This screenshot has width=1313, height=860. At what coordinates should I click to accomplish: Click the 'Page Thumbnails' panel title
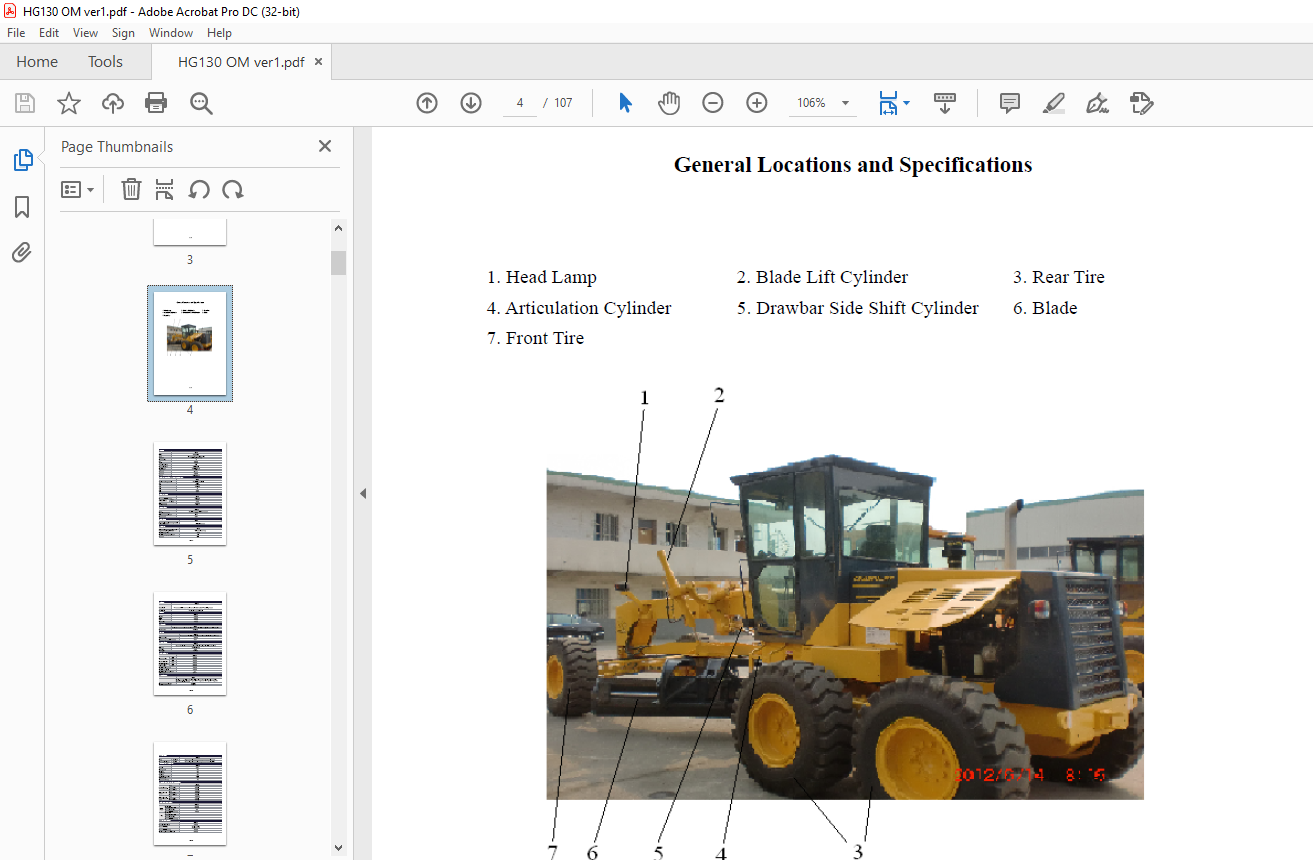click(117, 146)
